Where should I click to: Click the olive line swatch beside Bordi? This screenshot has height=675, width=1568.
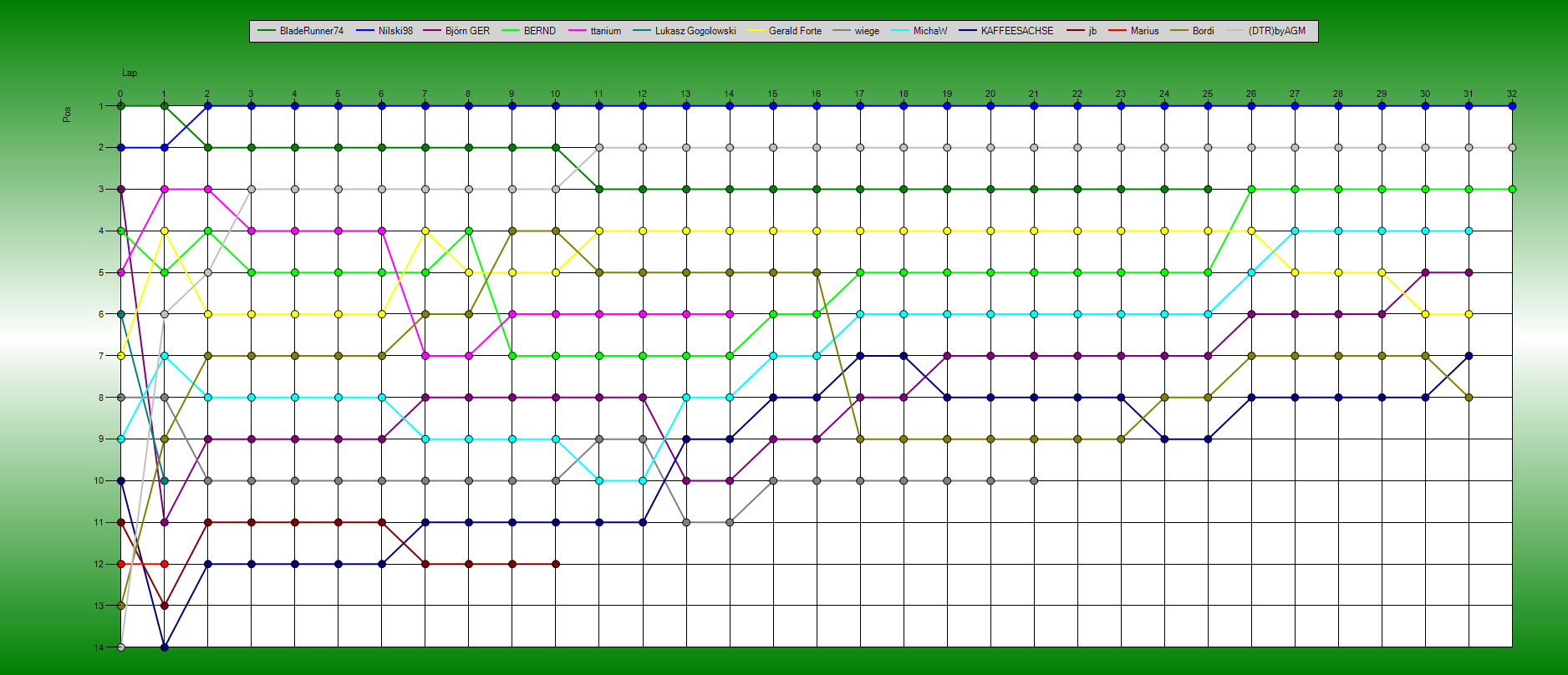[x=1179, y=31]
